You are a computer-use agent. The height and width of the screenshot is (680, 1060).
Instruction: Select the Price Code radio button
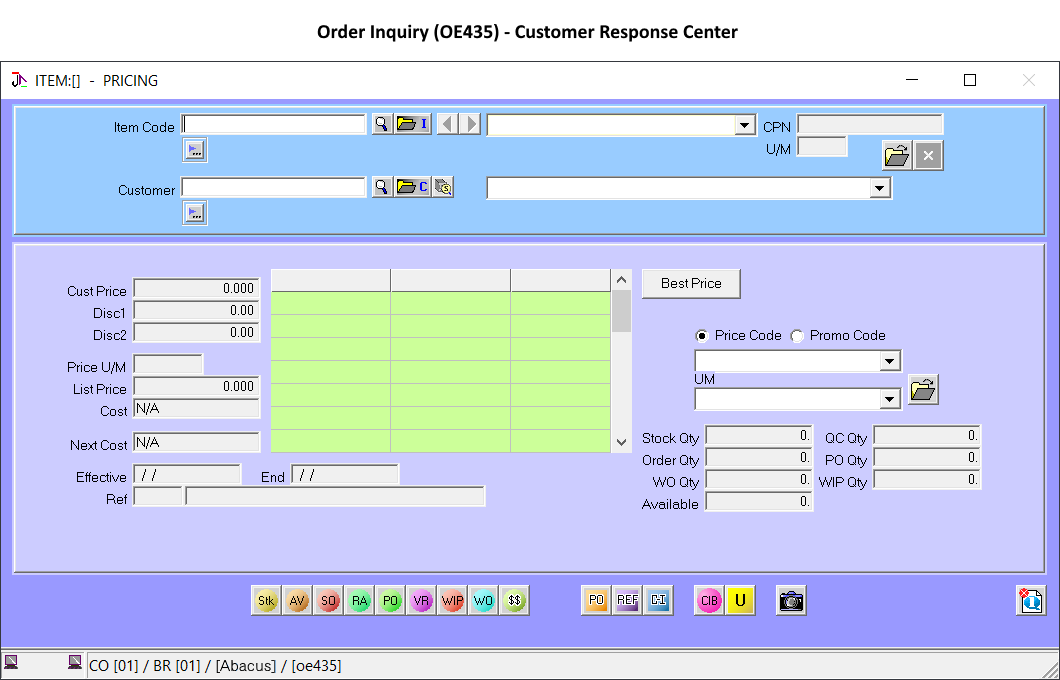click(704, 335)
